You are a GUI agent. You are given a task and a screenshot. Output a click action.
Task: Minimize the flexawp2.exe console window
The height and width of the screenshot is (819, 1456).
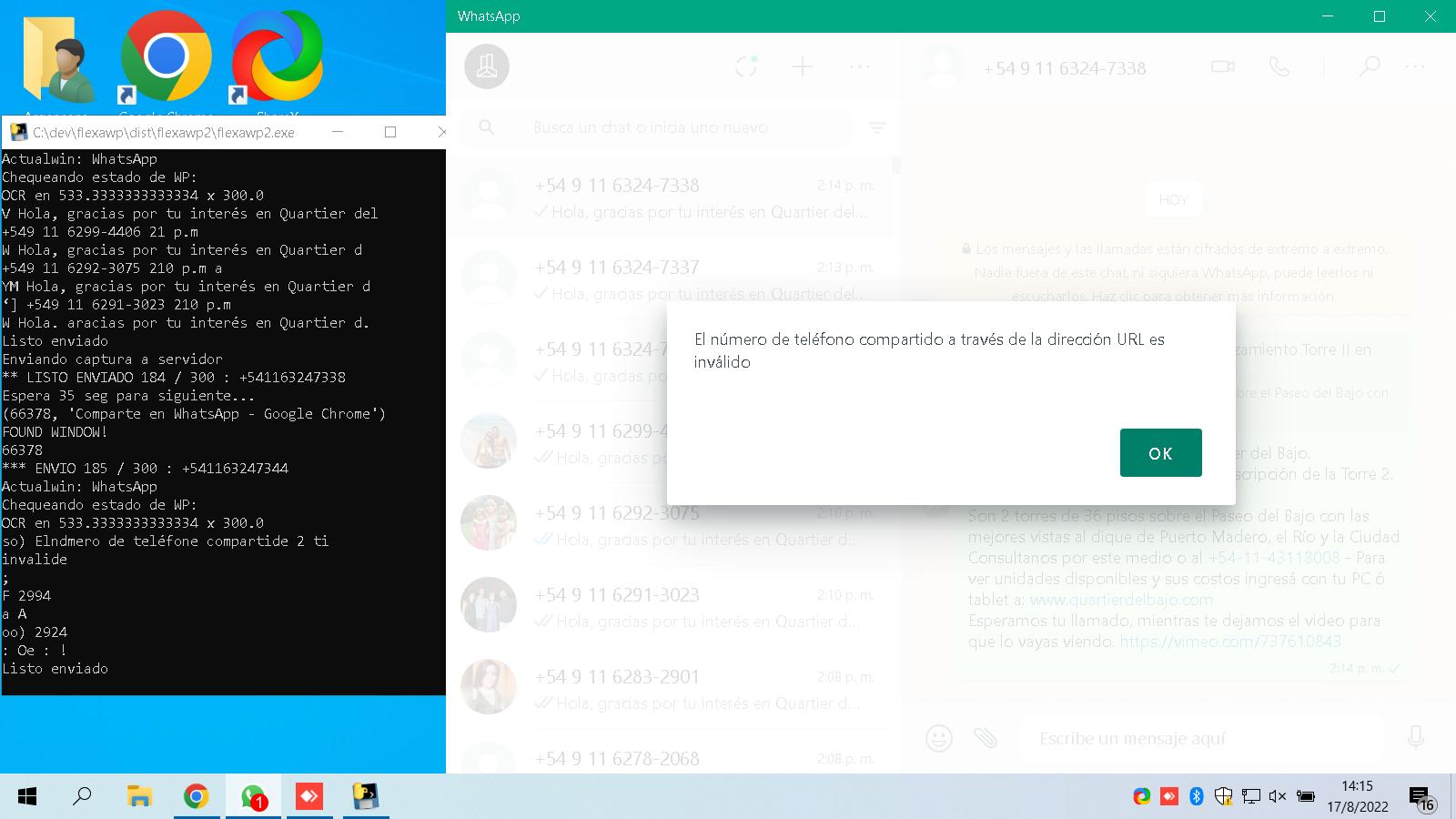(x=338, y=132)
